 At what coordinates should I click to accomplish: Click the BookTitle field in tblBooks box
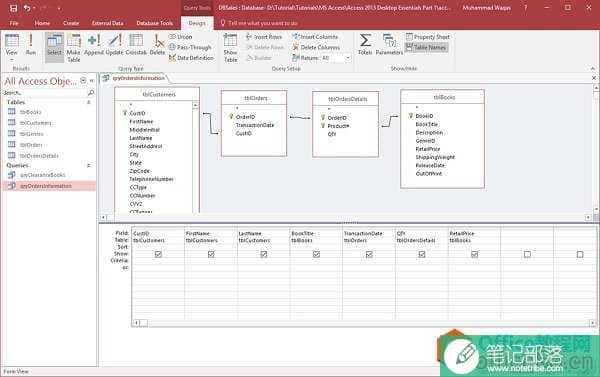tap(426, 124)
